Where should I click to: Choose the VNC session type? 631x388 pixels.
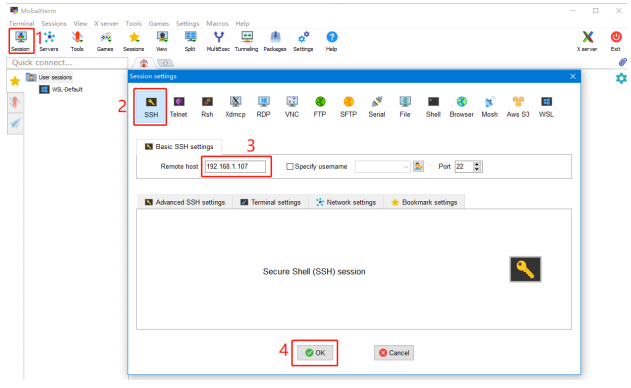pos(292,107)
